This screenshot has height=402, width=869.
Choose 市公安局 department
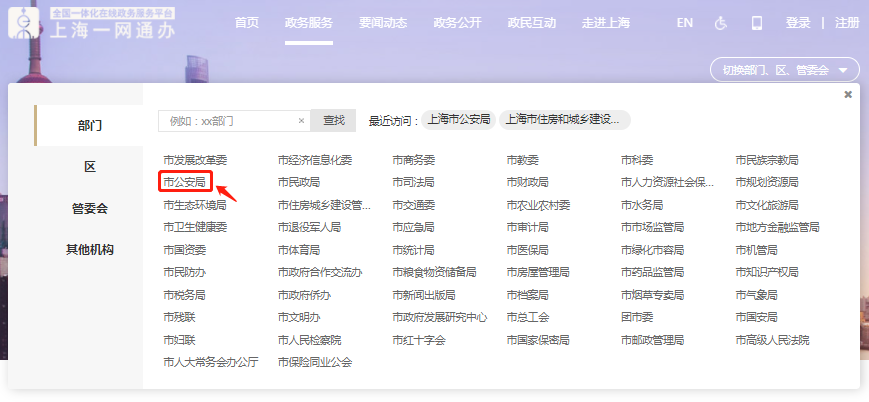[185, 182]
